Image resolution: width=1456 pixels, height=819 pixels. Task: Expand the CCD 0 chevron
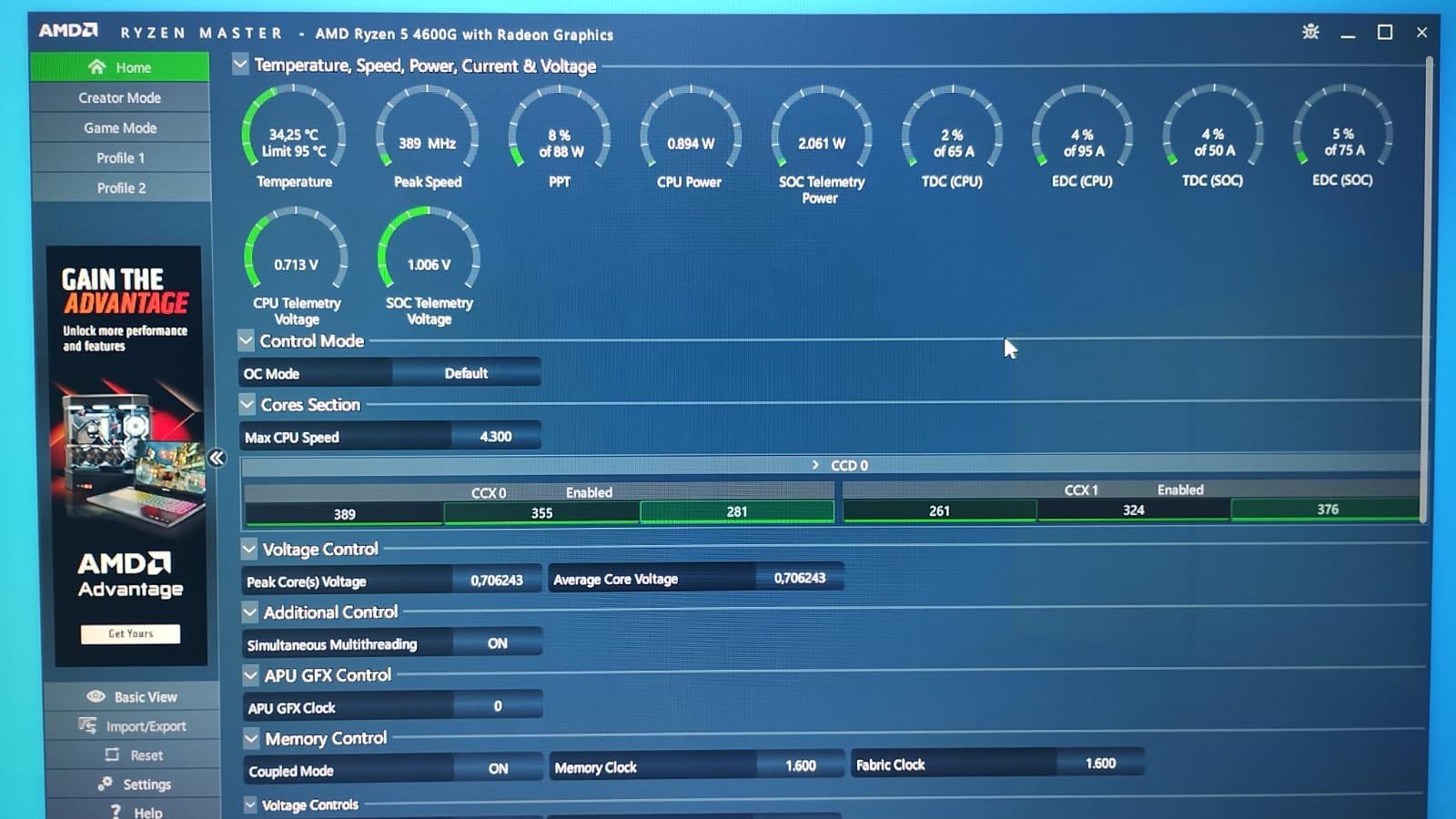coord(815,465)
